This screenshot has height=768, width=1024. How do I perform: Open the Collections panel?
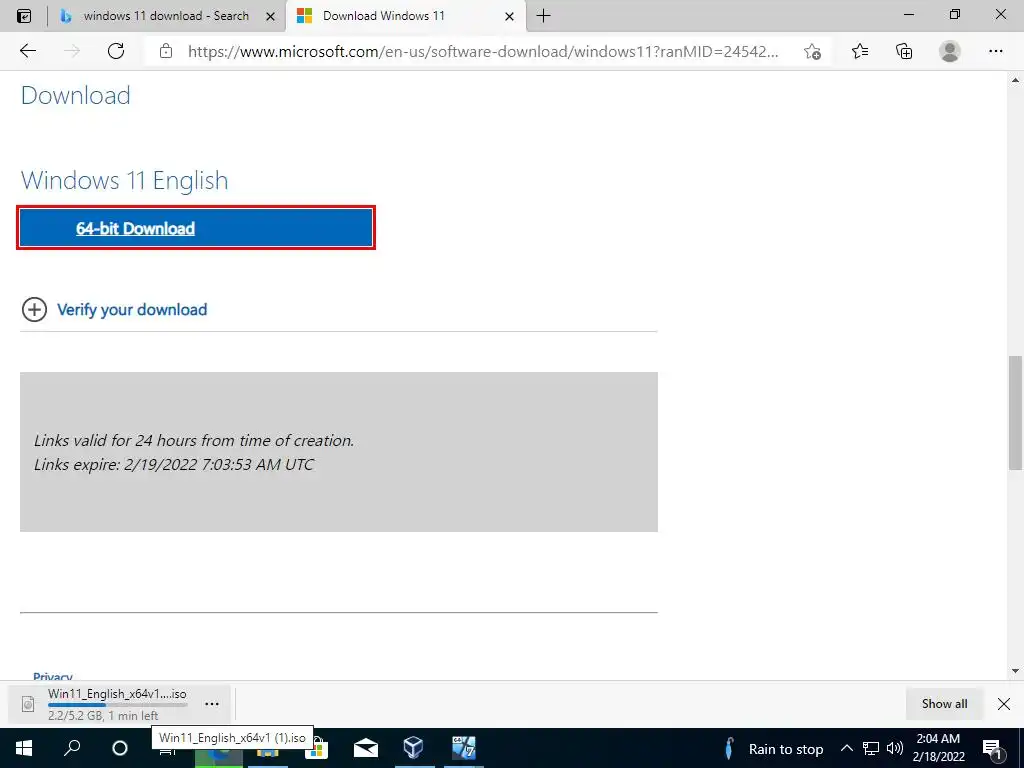coord(904,51)
